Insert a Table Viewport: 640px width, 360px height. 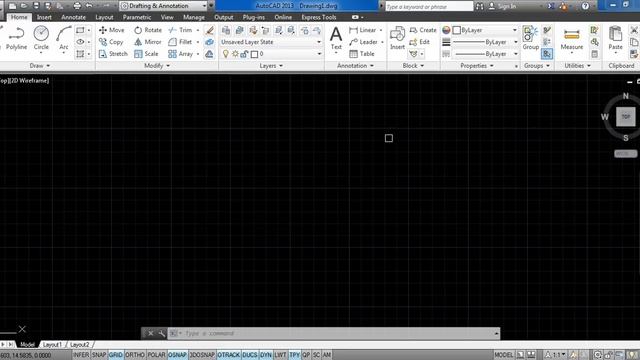pos(362,53)
